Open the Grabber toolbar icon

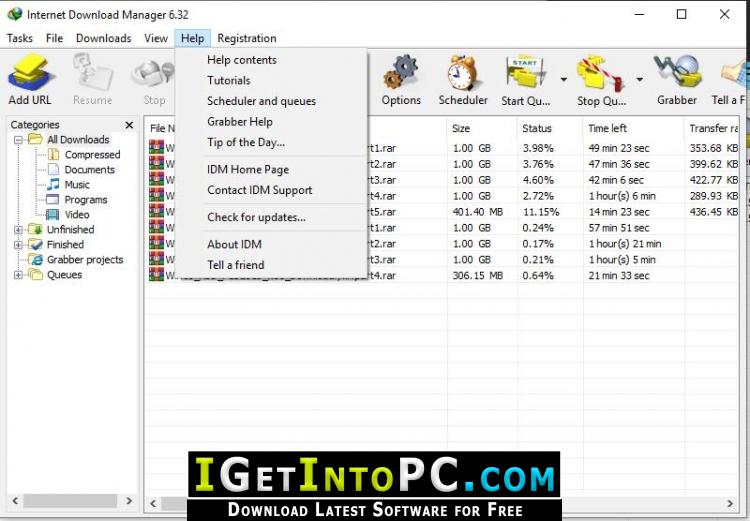tap(677, 72)
